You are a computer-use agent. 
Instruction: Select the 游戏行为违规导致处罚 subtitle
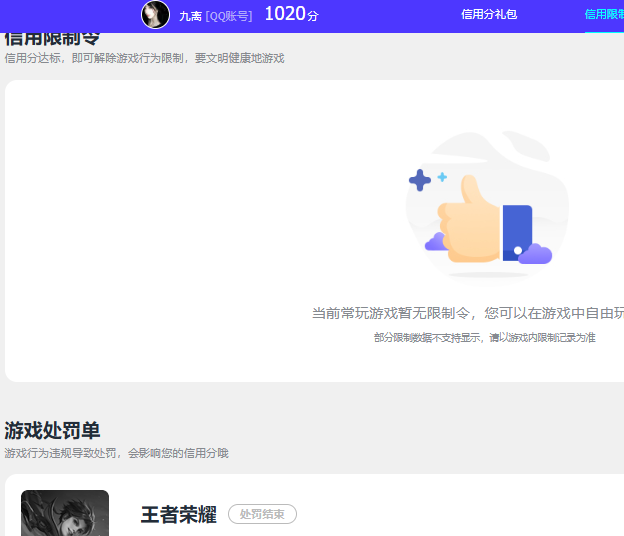point(116,453)
